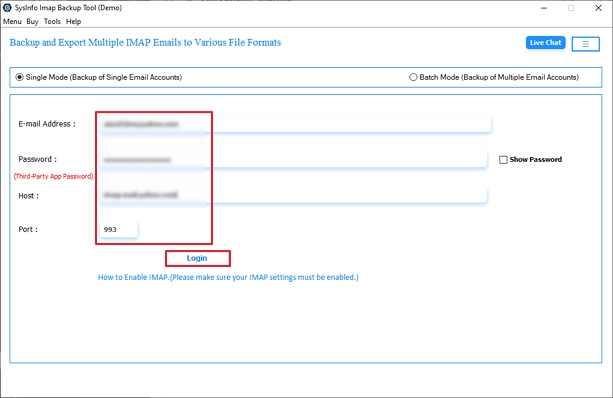
Task: Click the Login button
Action: tap(197, 258)
